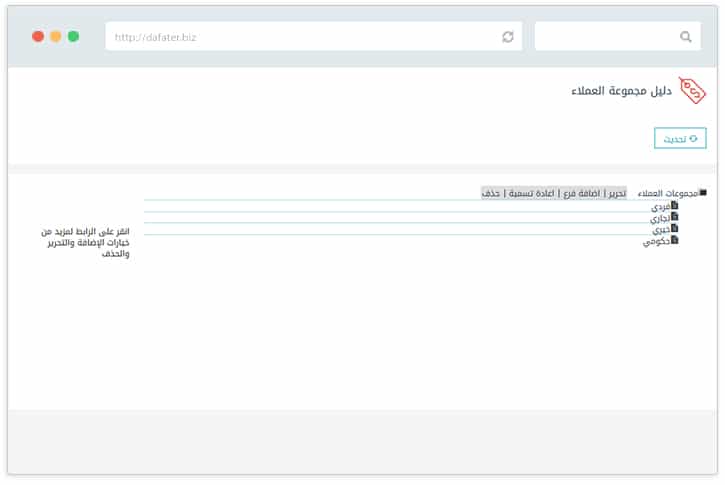The image size is (725, 485).
Task: Click the red tag icon beside page title
Action: pos(692,90)
